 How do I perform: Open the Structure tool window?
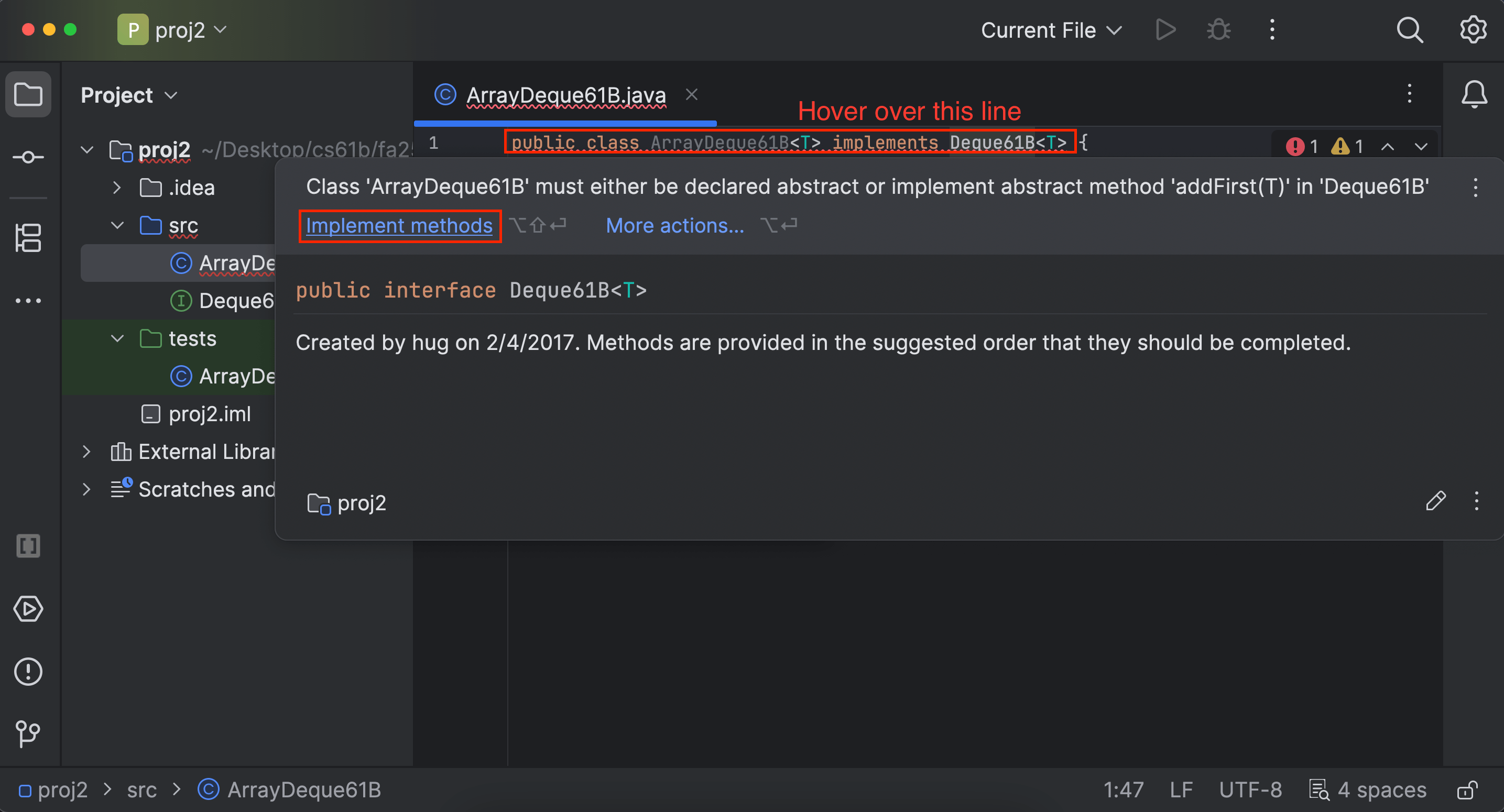click(x=28, y=238)
